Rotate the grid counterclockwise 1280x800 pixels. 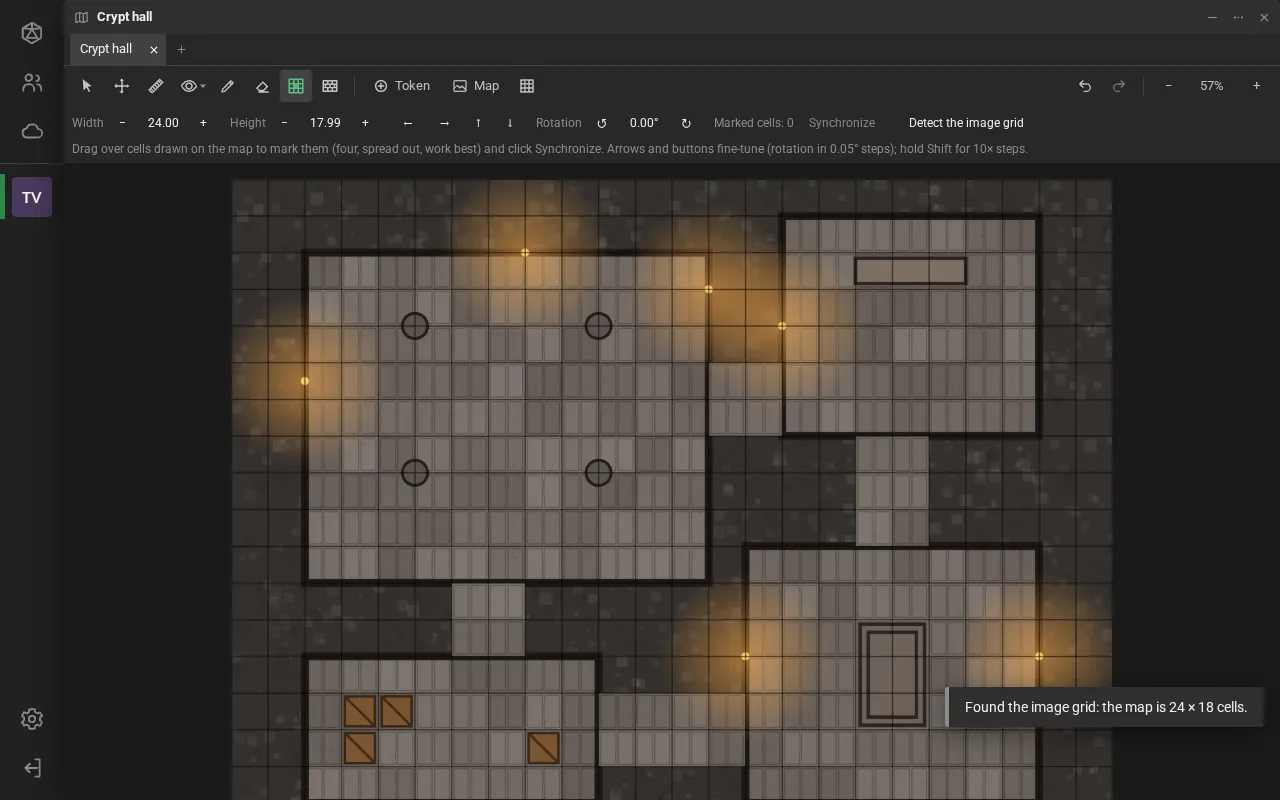point(602,123)
